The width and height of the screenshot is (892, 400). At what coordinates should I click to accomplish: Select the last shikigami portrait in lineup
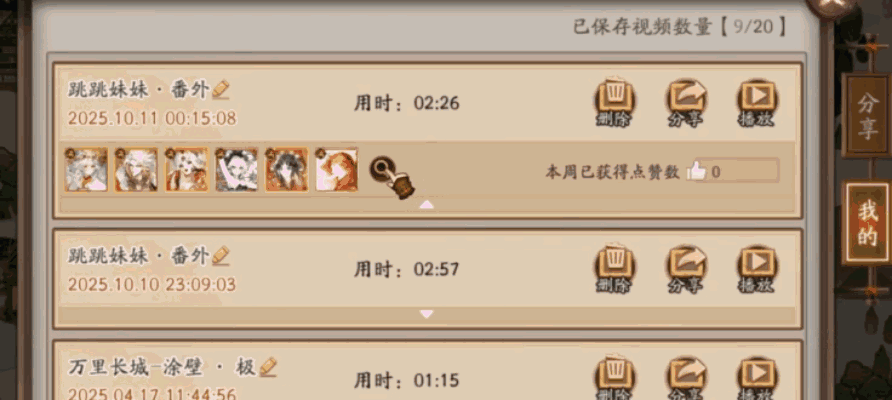click(336, 170)
